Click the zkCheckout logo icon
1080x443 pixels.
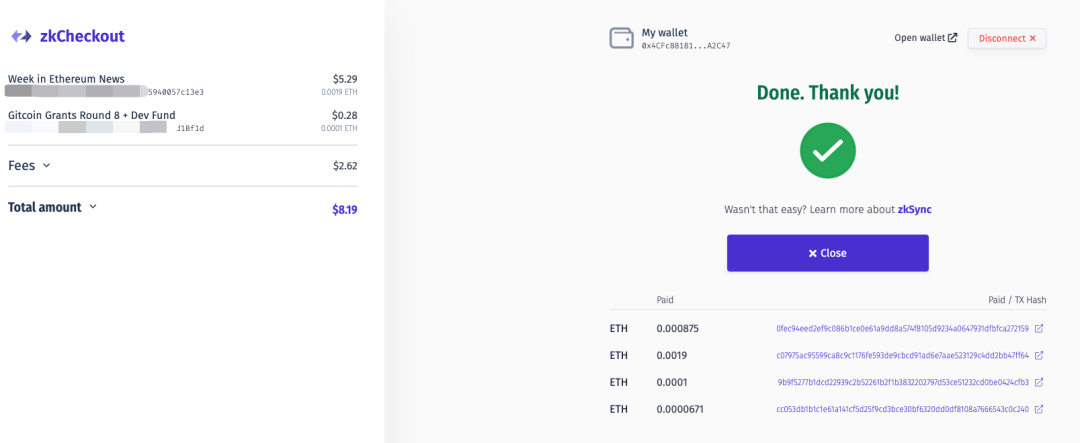pos(21,37)
